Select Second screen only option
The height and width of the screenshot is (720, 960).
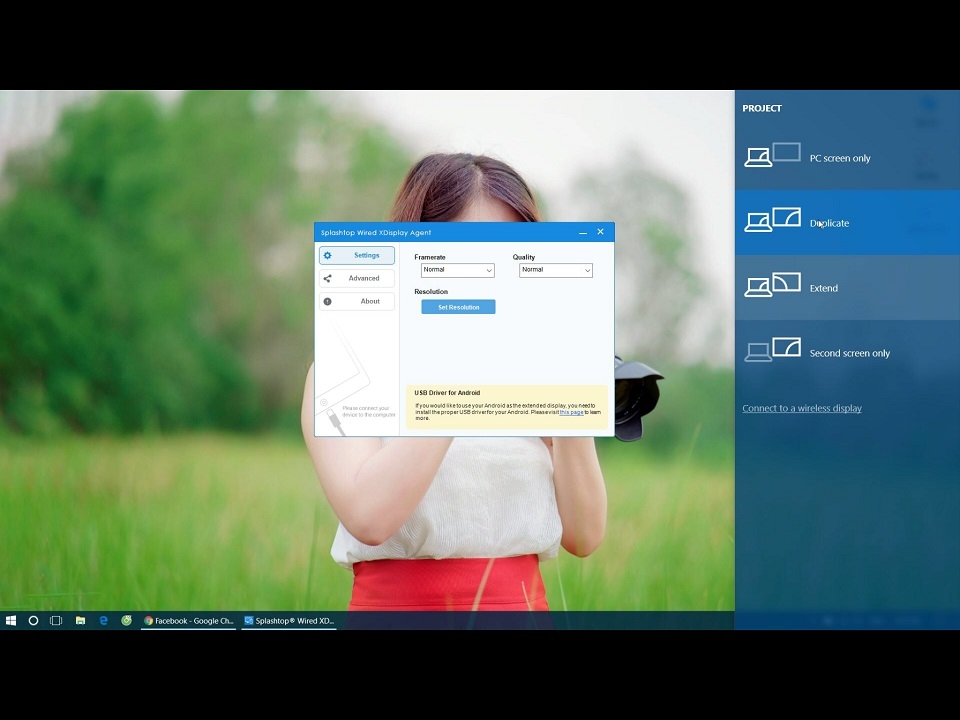click(847, 353)
